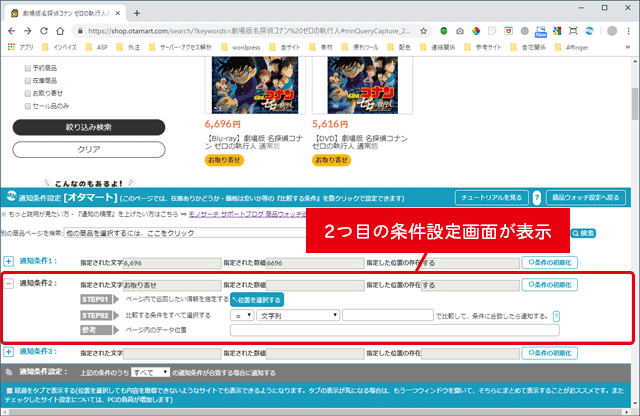Viewport: 640px width, 416px height.
Task: Click the ページ内のデータ位置 input field
Action: [395, 330]
